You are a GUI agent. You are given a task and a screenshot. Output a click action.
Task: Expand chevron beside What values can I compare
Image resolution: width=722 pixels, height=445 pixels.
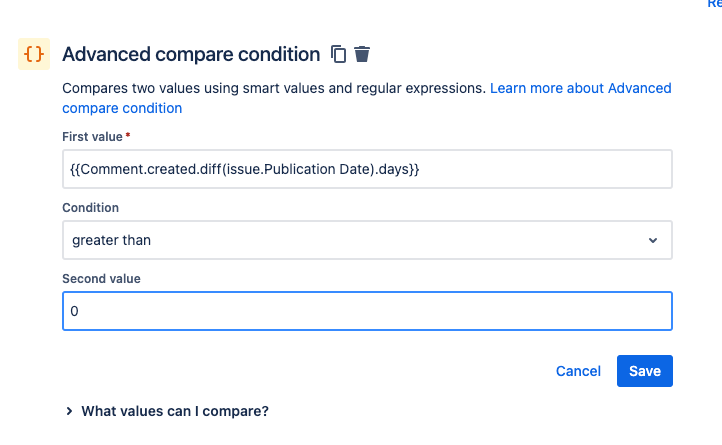point(69,411)
